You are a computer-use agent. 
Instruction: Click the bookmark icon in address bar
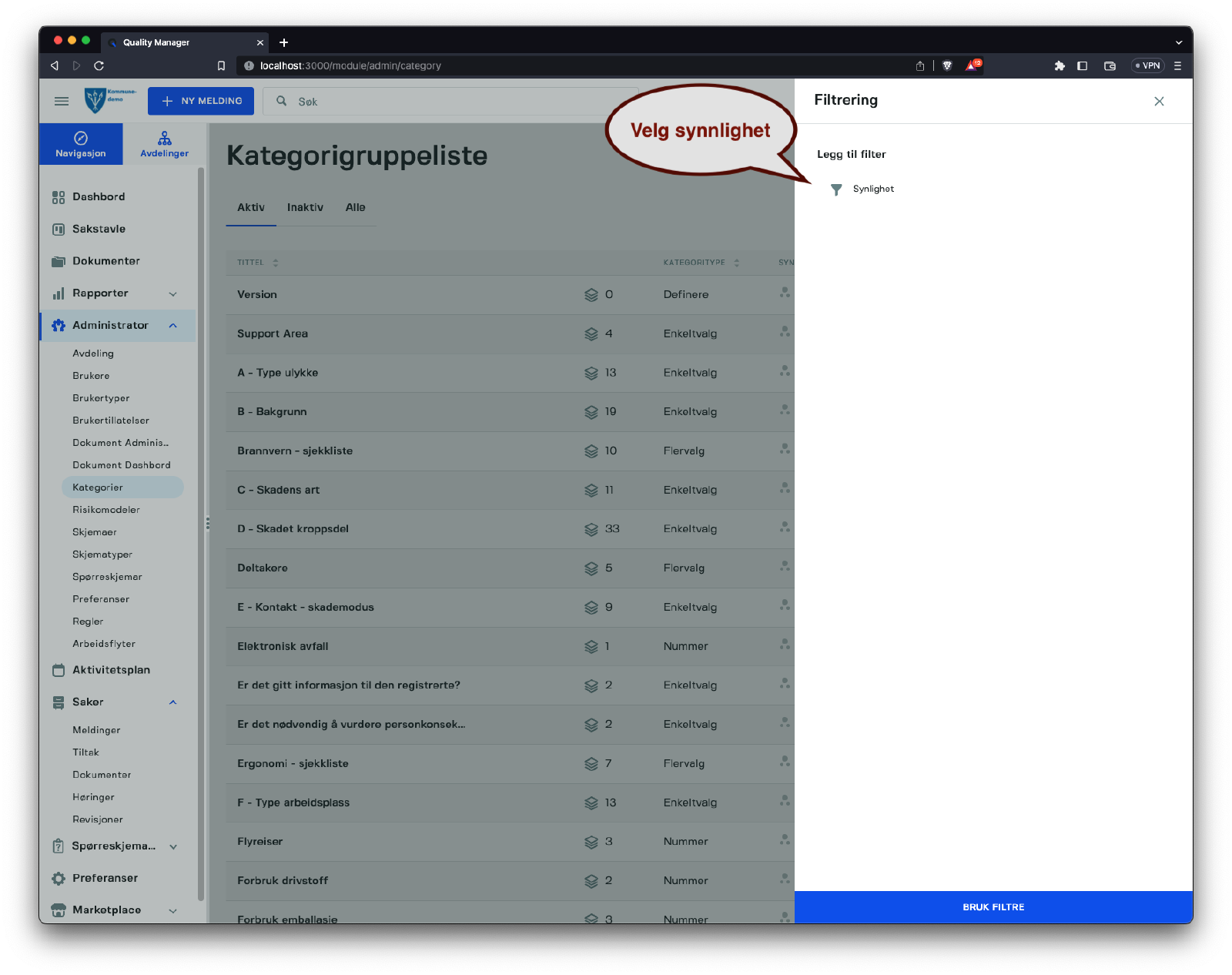[221, 66]
